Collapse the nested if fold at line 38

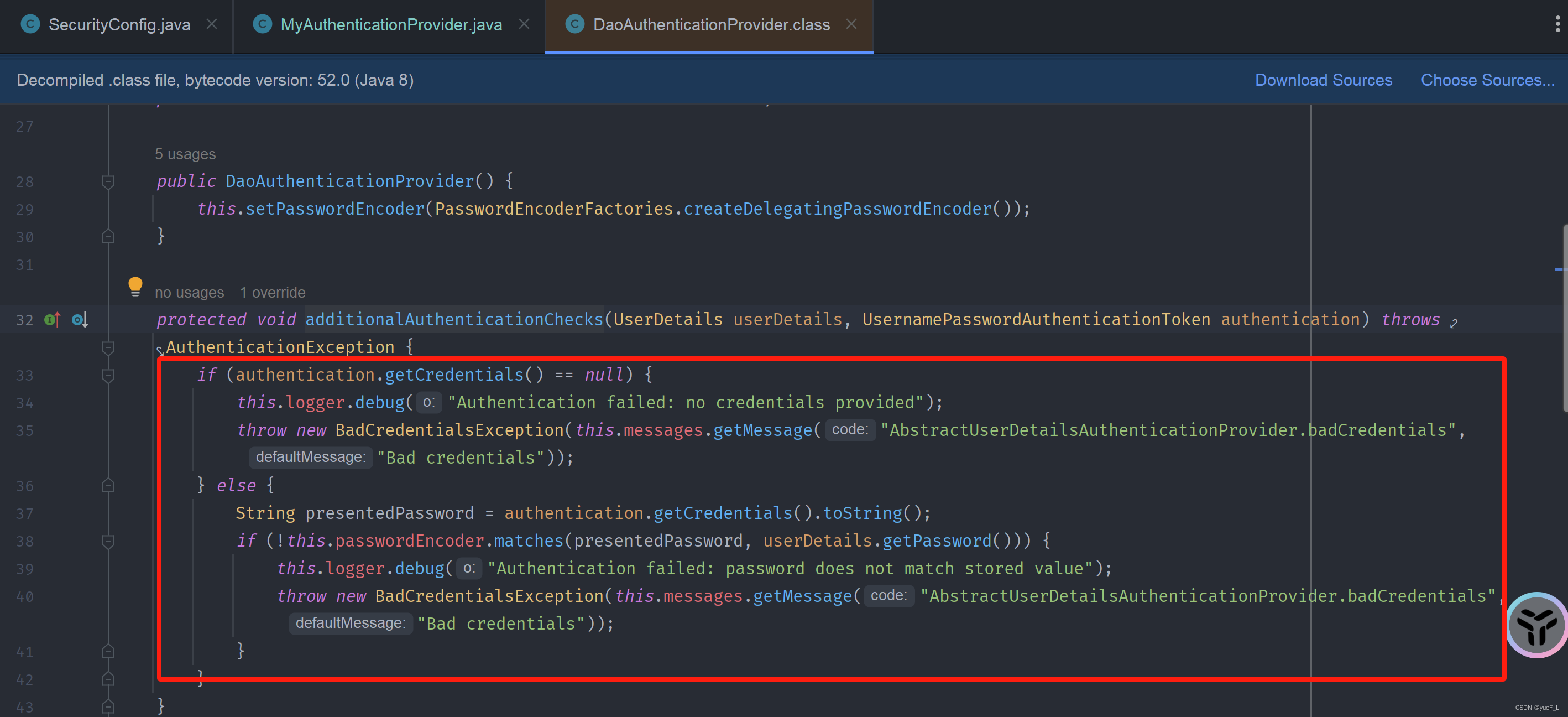point(108,541)
